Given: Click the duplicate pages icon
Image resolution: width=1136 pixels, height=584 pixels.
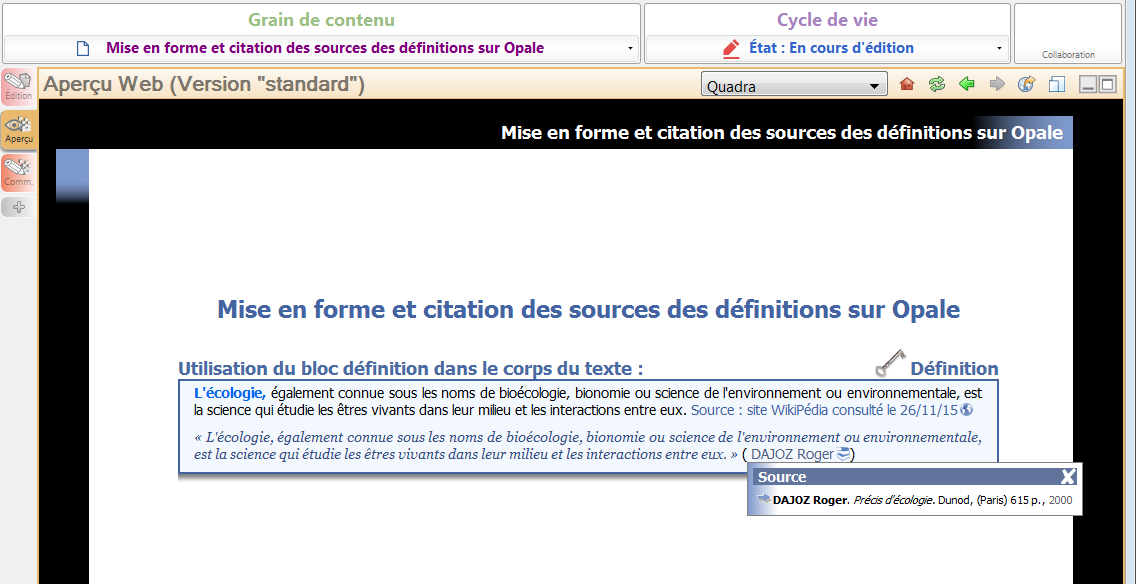Looking at the screenshot, I should click(x=1056, y=85).
